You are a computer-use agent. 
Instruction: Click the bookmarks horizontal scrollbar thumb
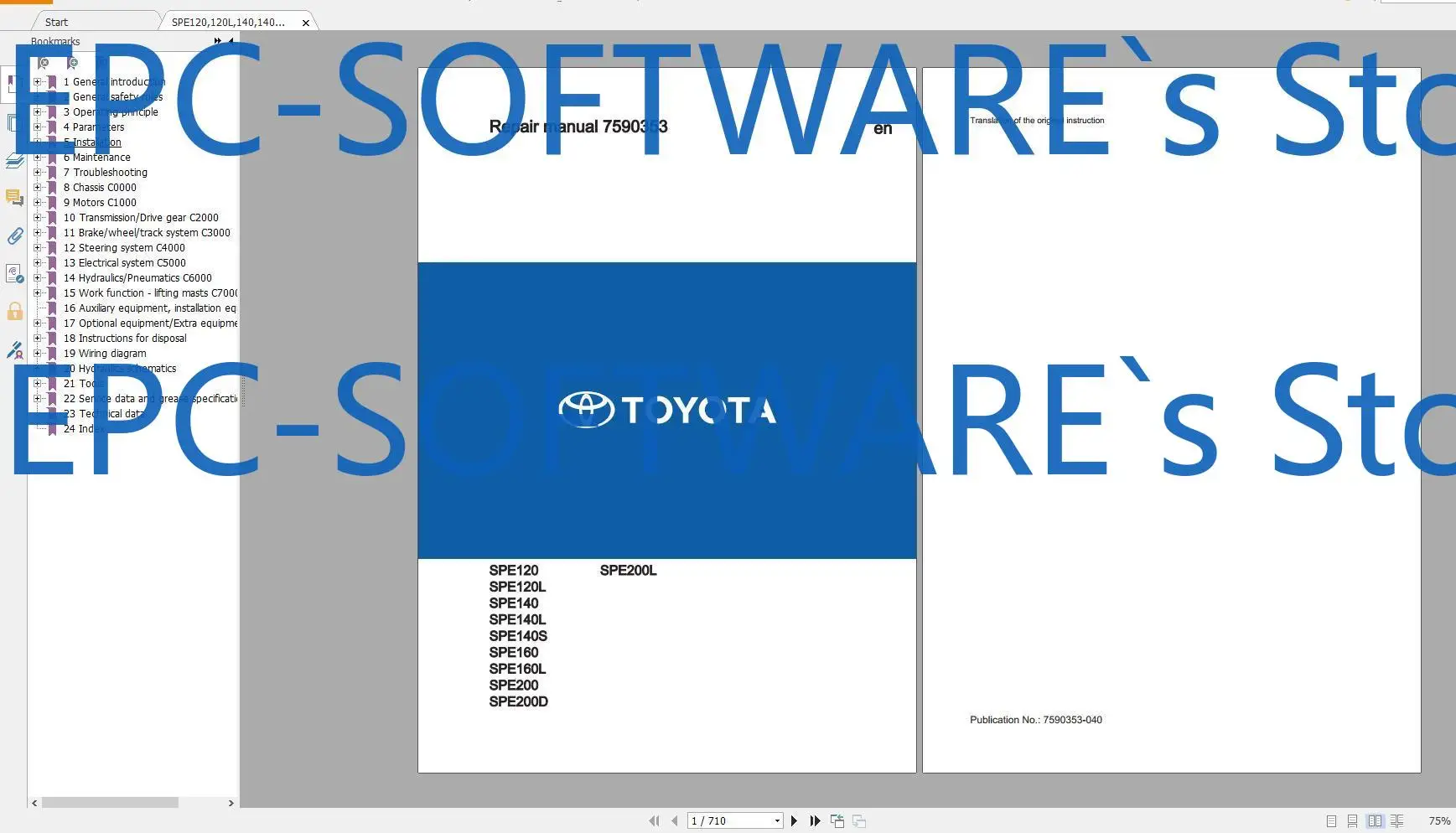[110, 803]
